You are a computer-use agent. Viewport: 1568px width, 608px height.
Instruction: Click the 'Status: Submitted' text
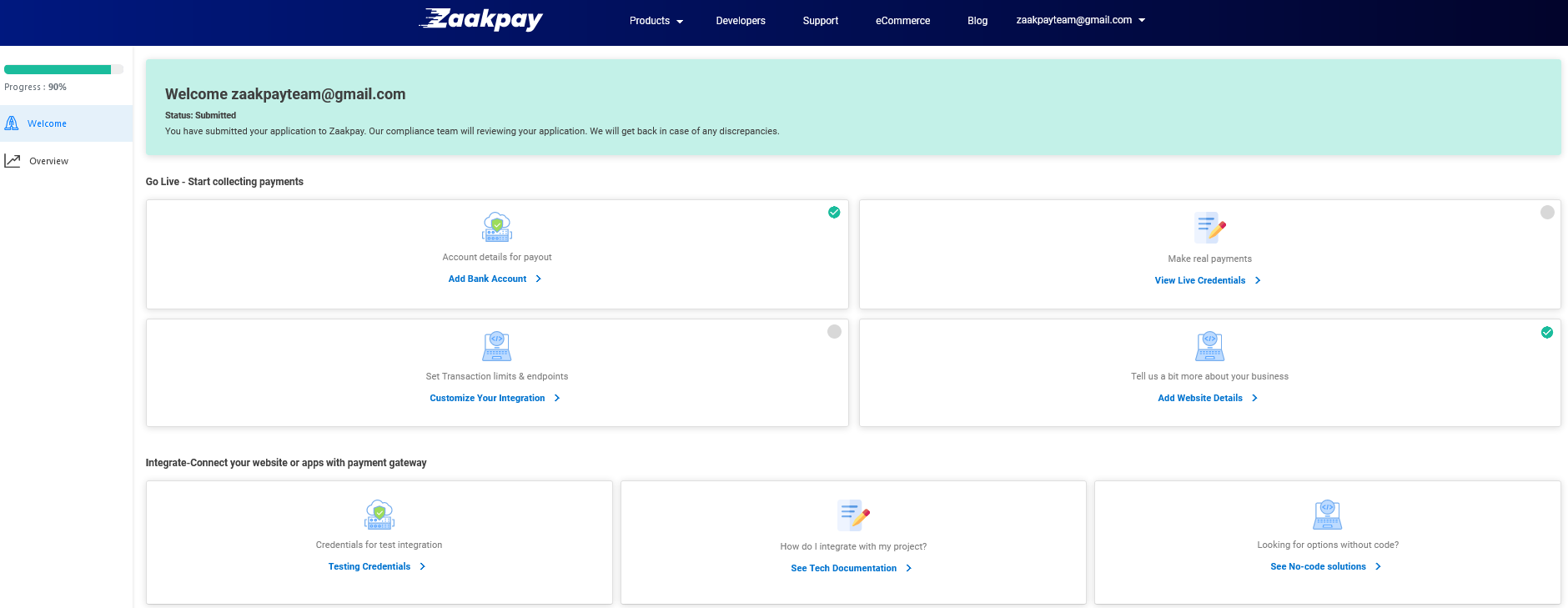tap(200, 115)
